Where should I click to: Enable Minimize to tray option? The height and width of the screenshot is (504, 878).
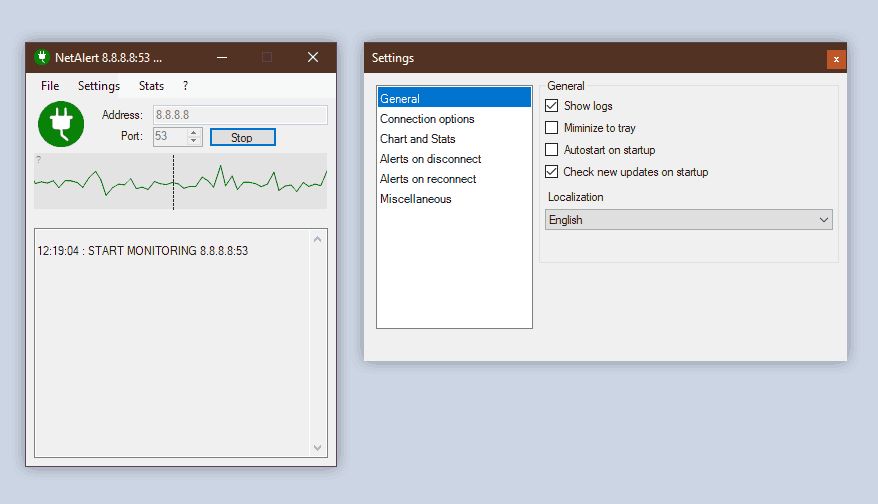pyautogui.click(x=551, y=128)
